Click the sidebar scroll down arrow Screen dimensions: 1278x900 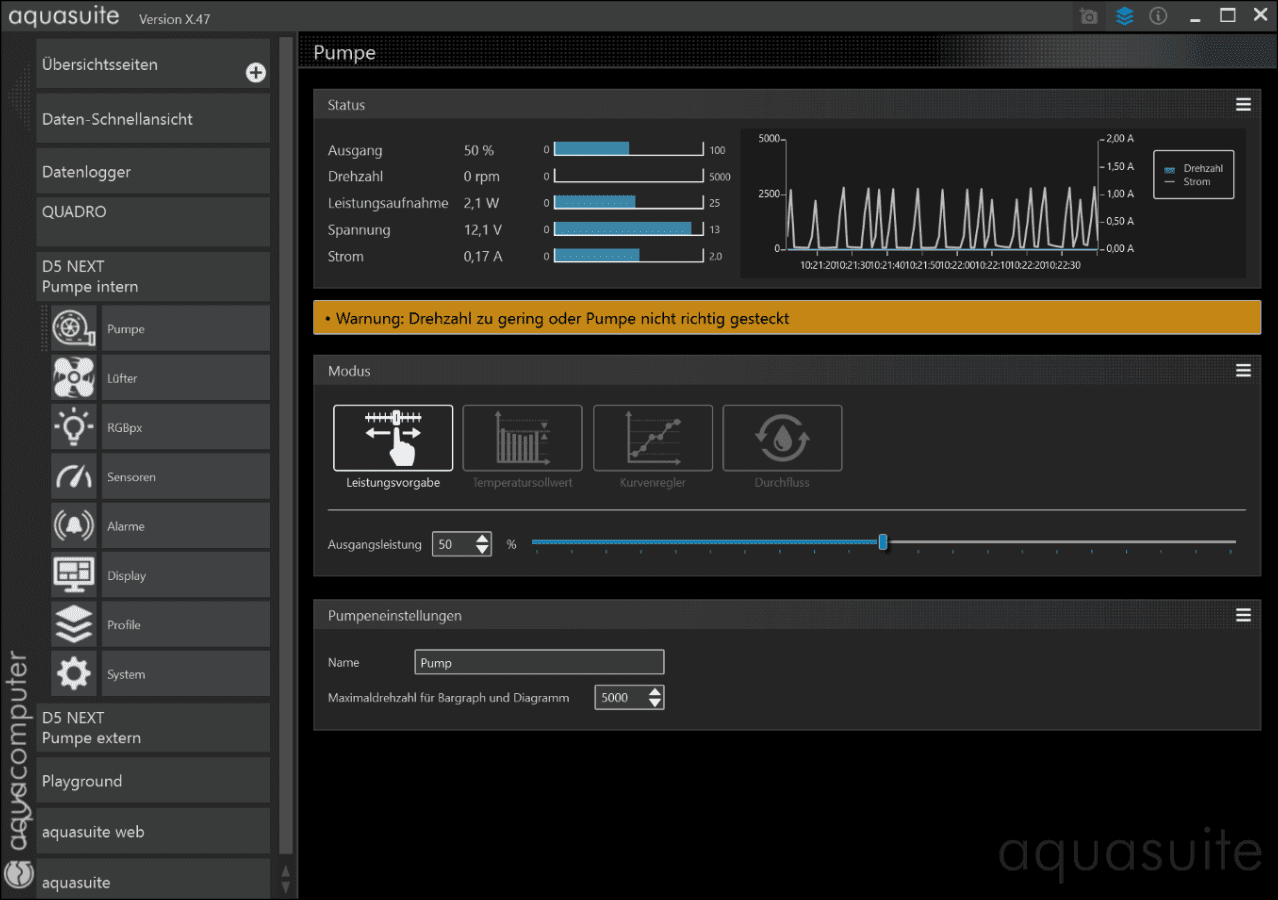click(x=286, y=887)
